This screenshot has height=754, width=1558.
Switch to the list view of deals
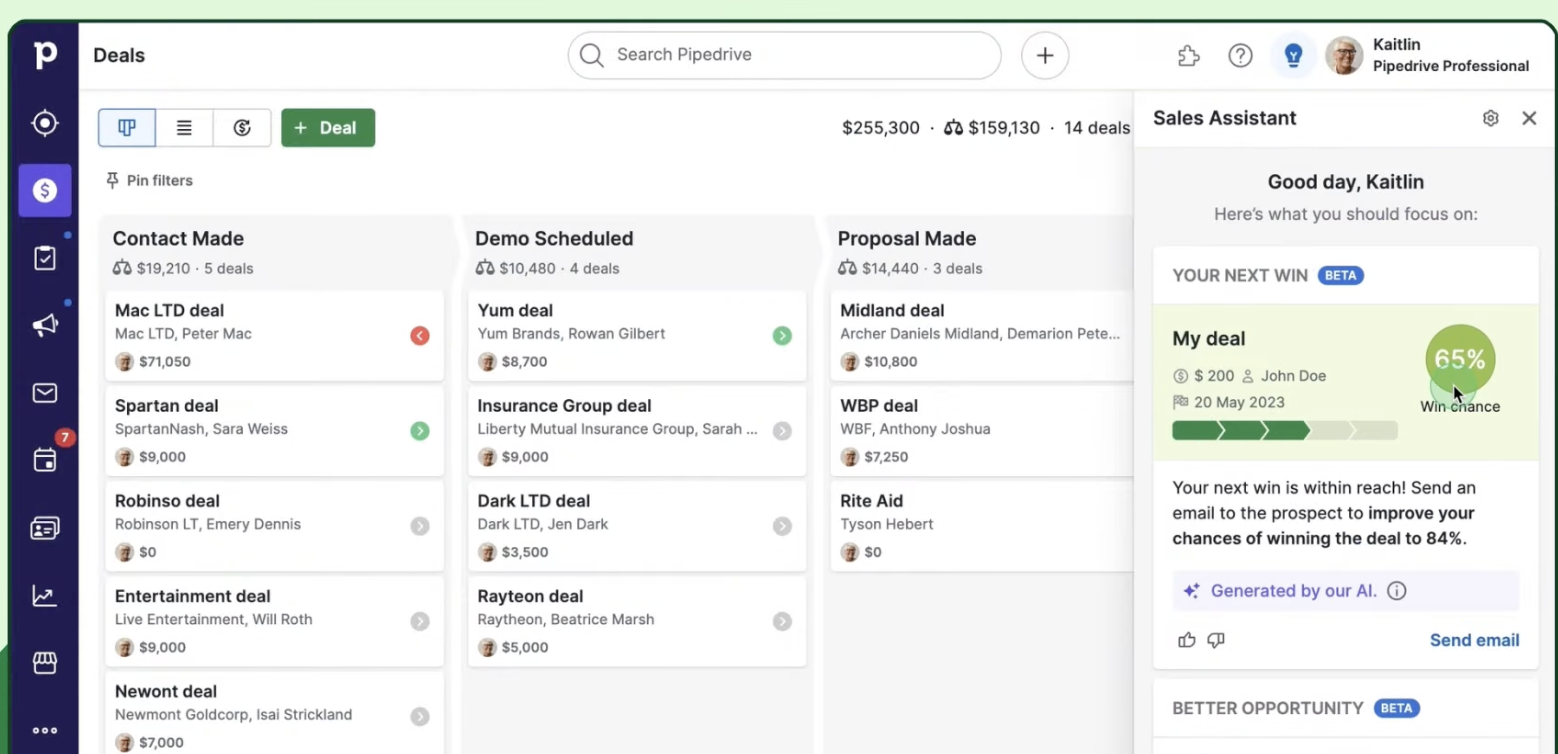click(x=184, y=127)
